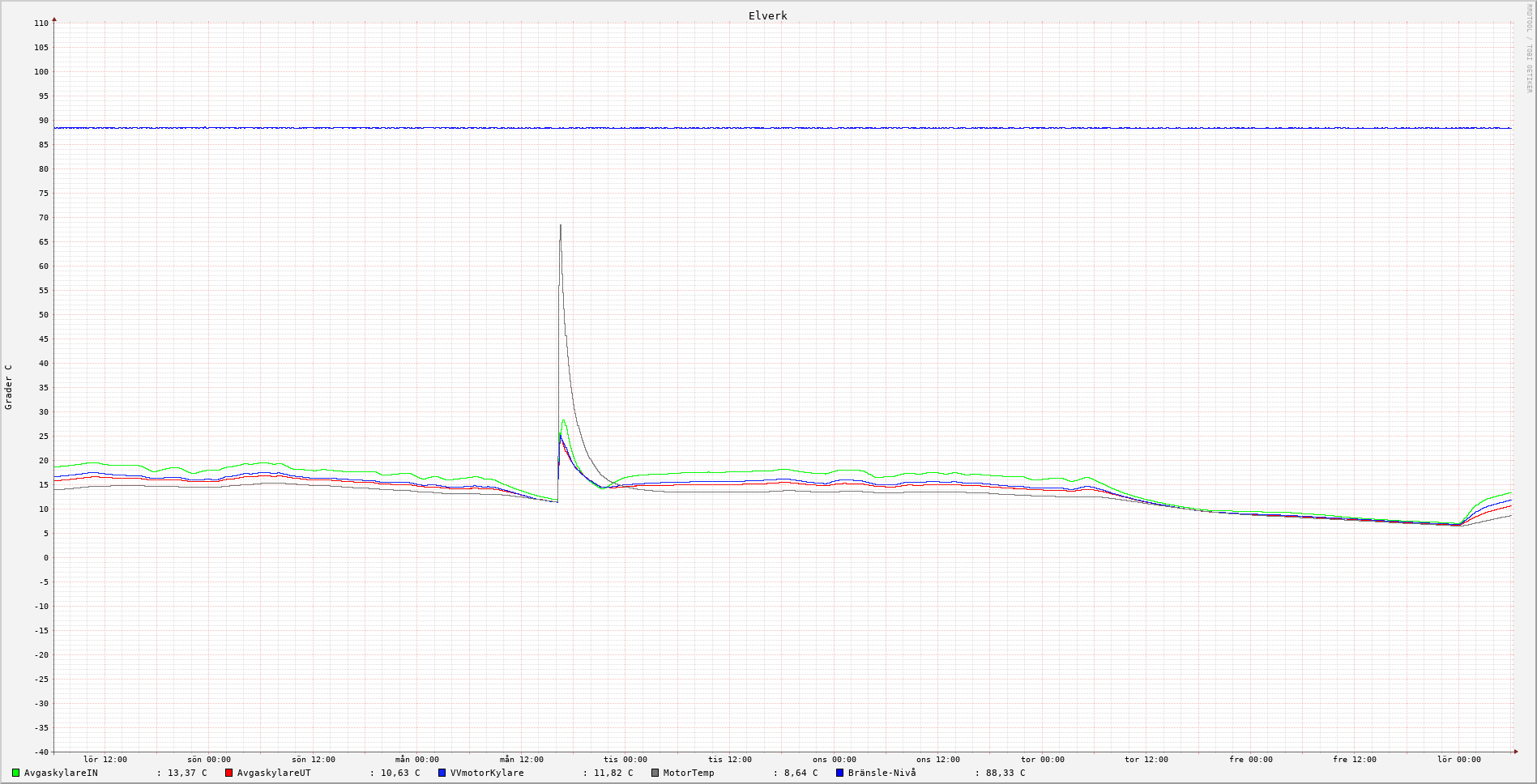
Task: Click the red AvgaskylareUT legend swatch
Action: (x=229, y=773)
